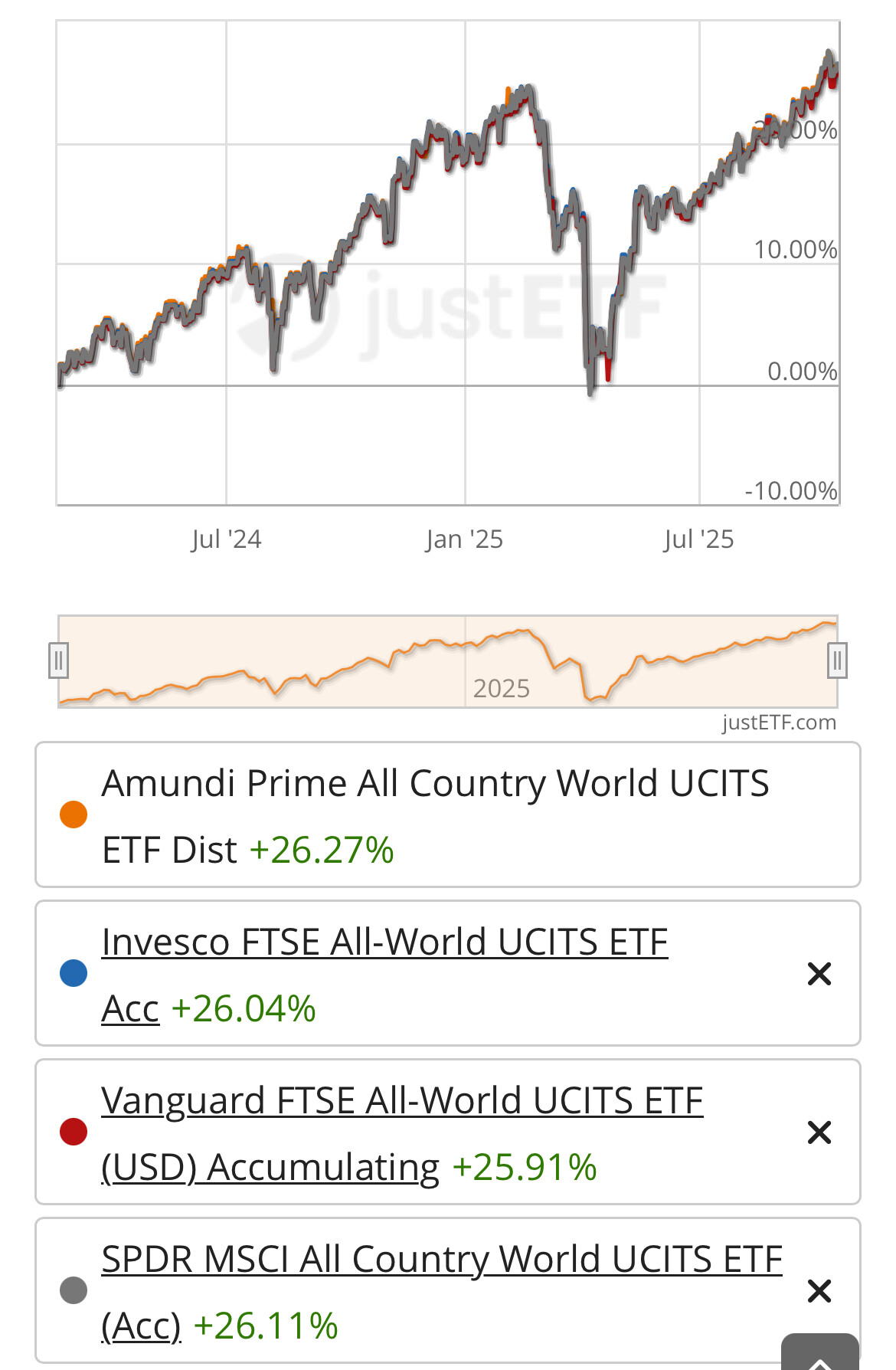Open the Vanguard FTSE All-World UCITS ETF link

click(402, 1101)
